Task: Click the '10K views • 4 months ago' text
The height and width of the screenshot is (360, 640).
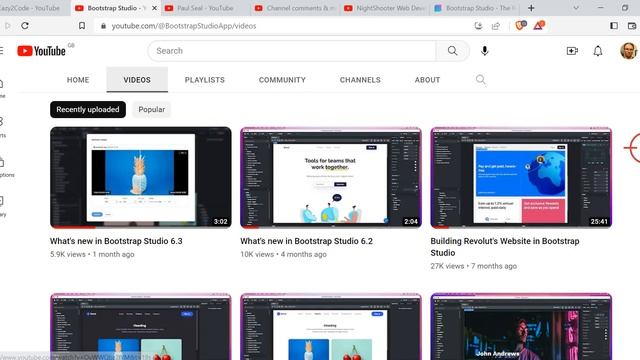Action: coord(283,254)
